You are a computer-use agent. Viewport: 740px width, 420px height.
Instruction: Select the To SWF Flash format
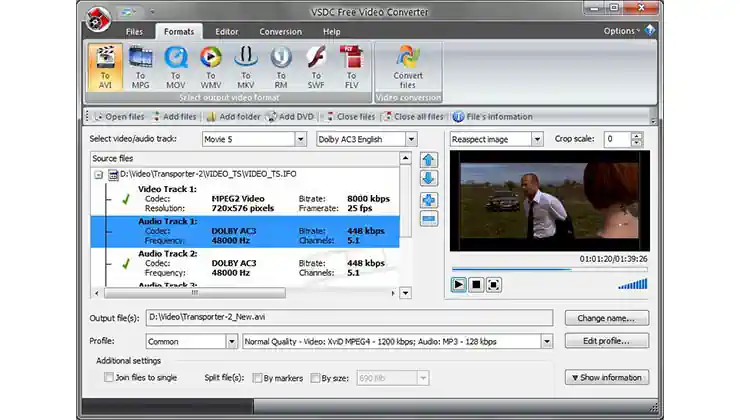click(316, 64)
